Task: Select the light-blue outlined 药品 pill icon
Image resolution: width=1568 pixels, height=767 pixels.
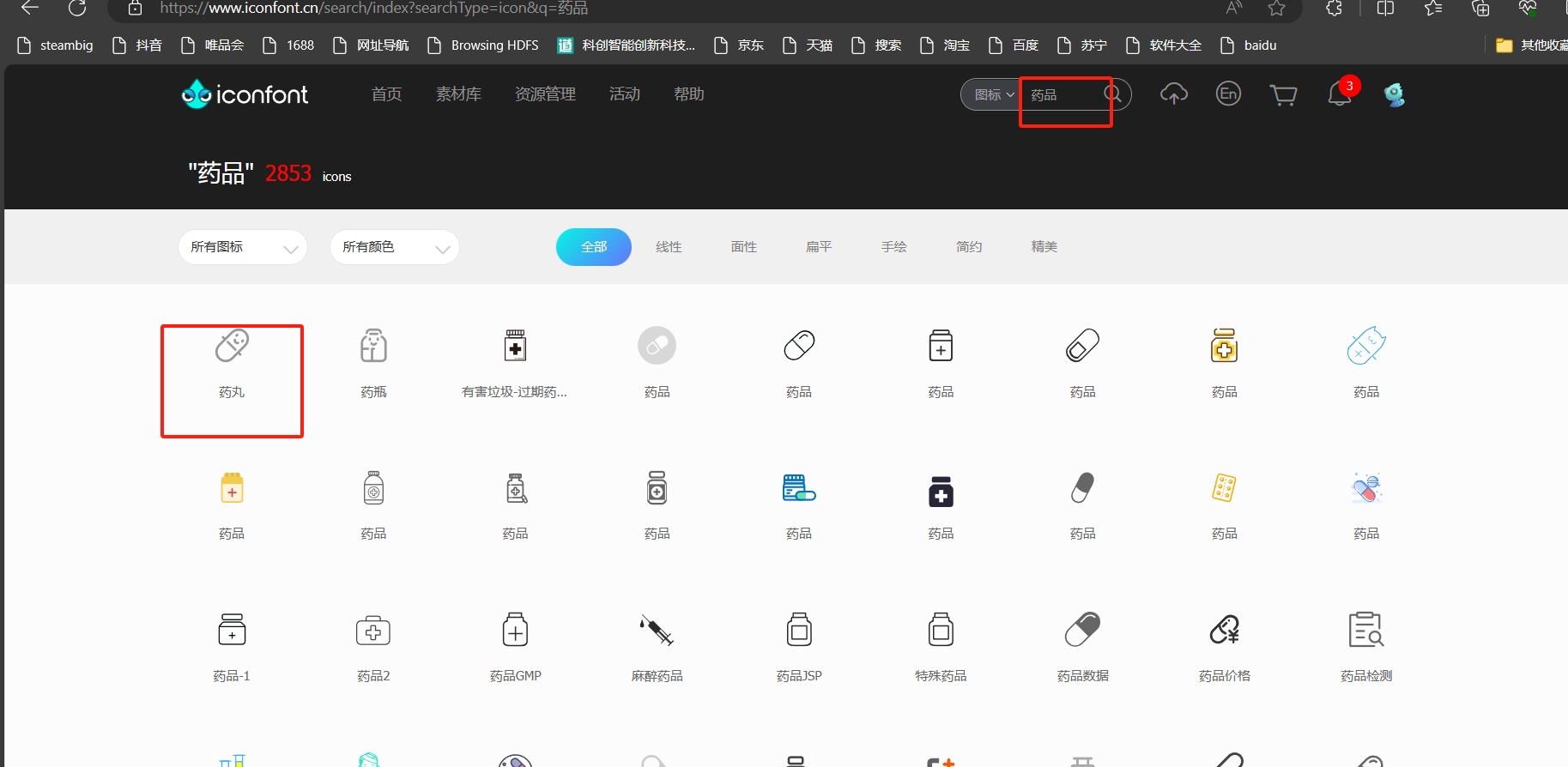Action: pos(1366,346)
